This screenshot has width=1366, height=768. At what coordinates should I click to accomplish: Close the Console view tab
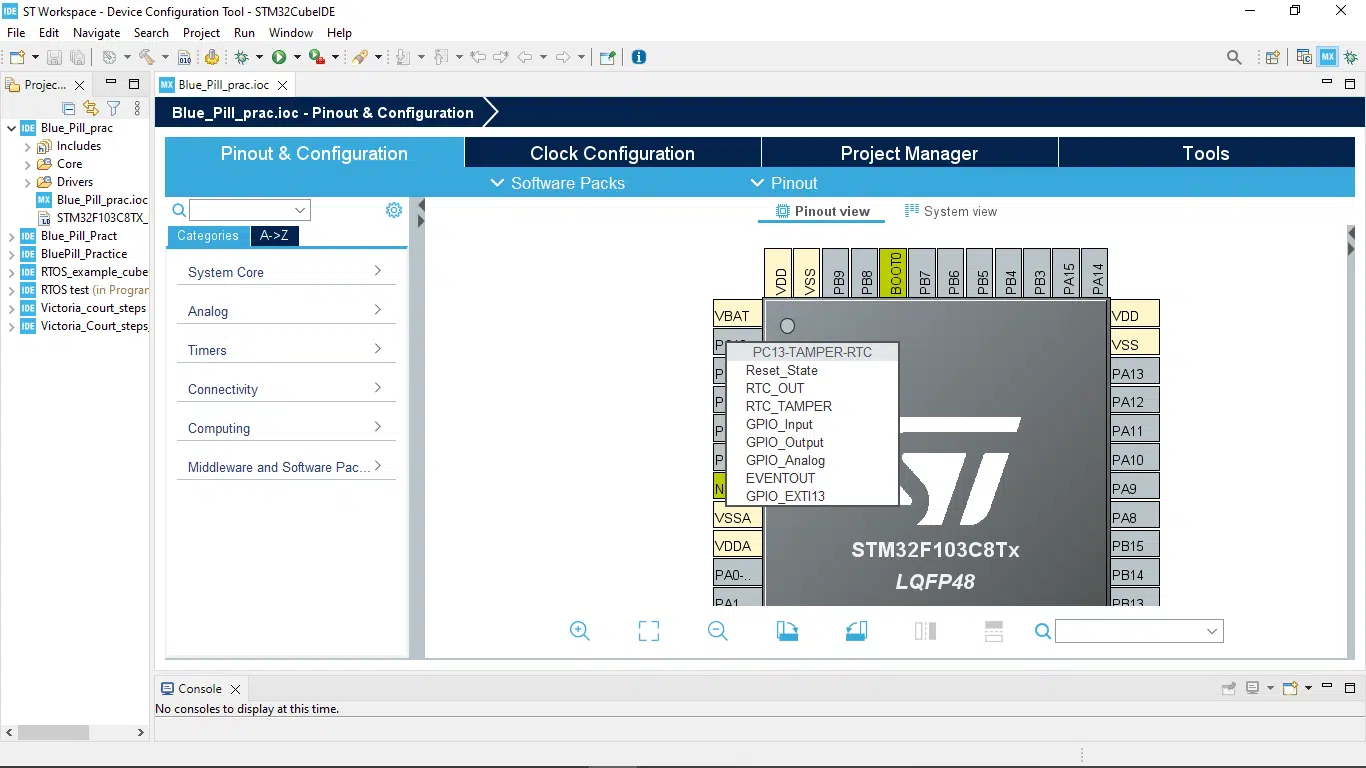tap(236, 689)
